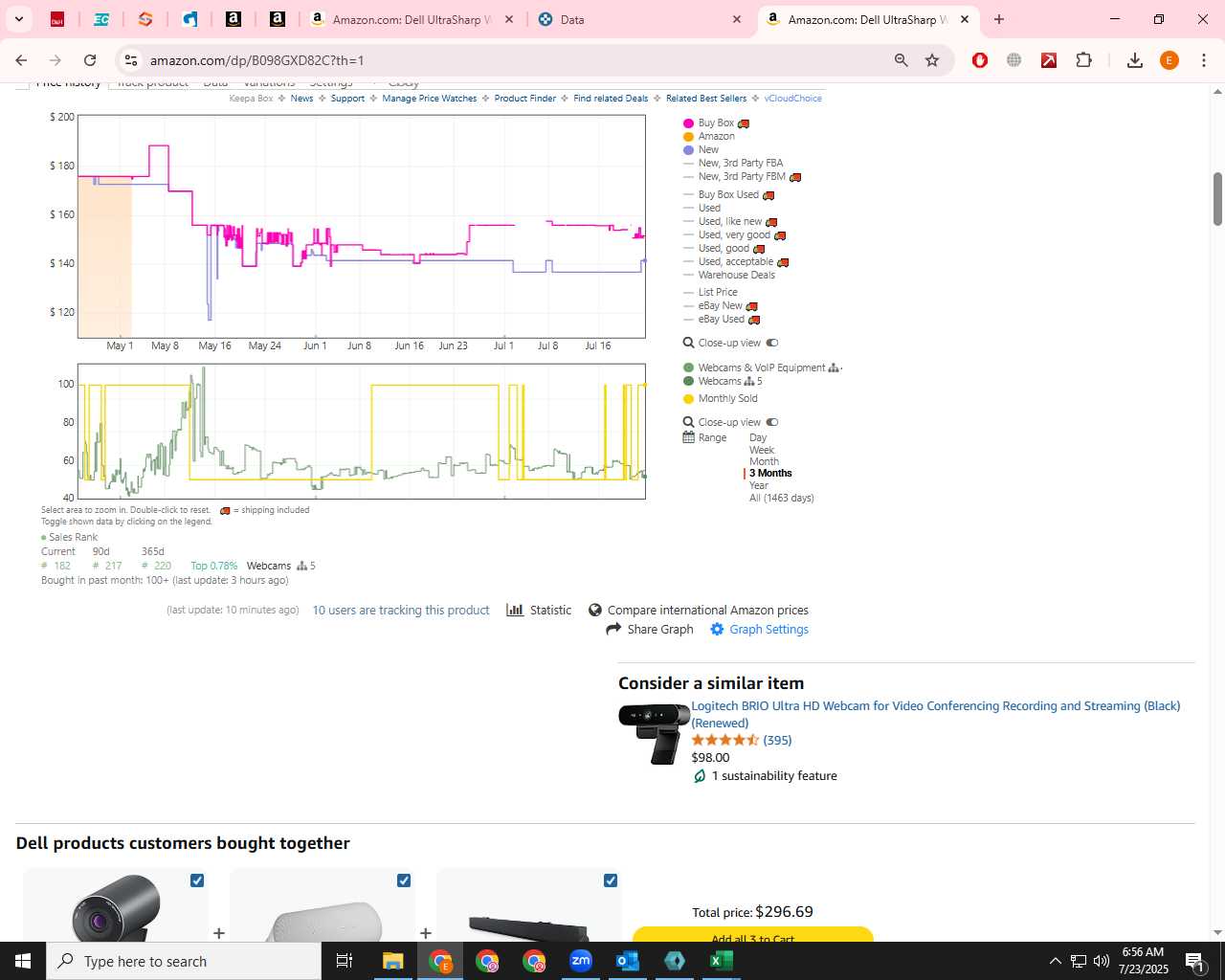Click 'Related Best Sellers' link
This screenshot has height=980, width=1225.
[x=706, y=98]
